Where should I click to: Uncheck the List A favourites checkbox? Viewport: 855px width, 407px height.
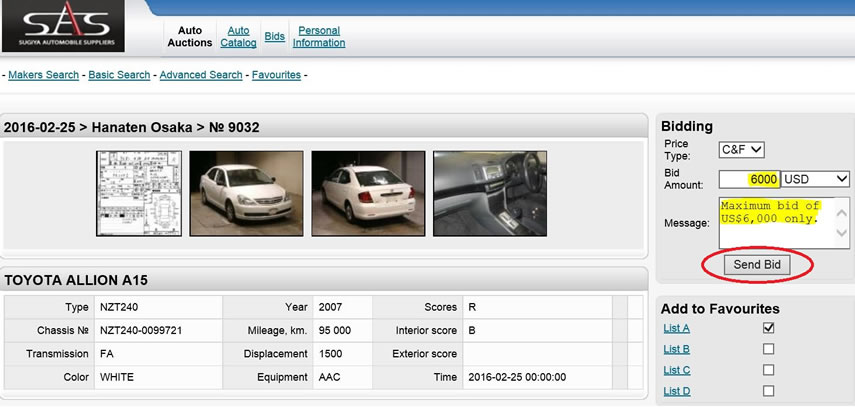(768, 328)
